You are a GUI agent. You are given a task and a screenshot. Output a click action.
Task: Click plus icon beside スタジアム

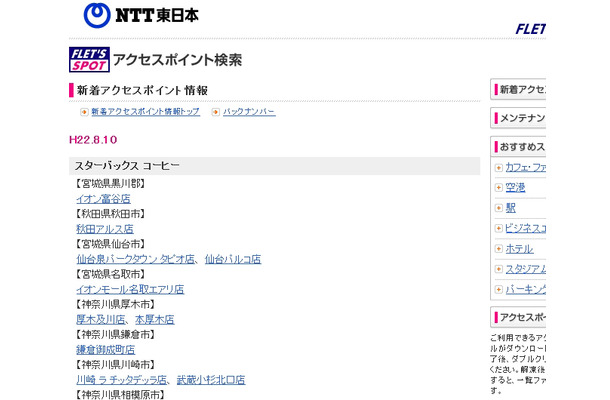[498, 269]
